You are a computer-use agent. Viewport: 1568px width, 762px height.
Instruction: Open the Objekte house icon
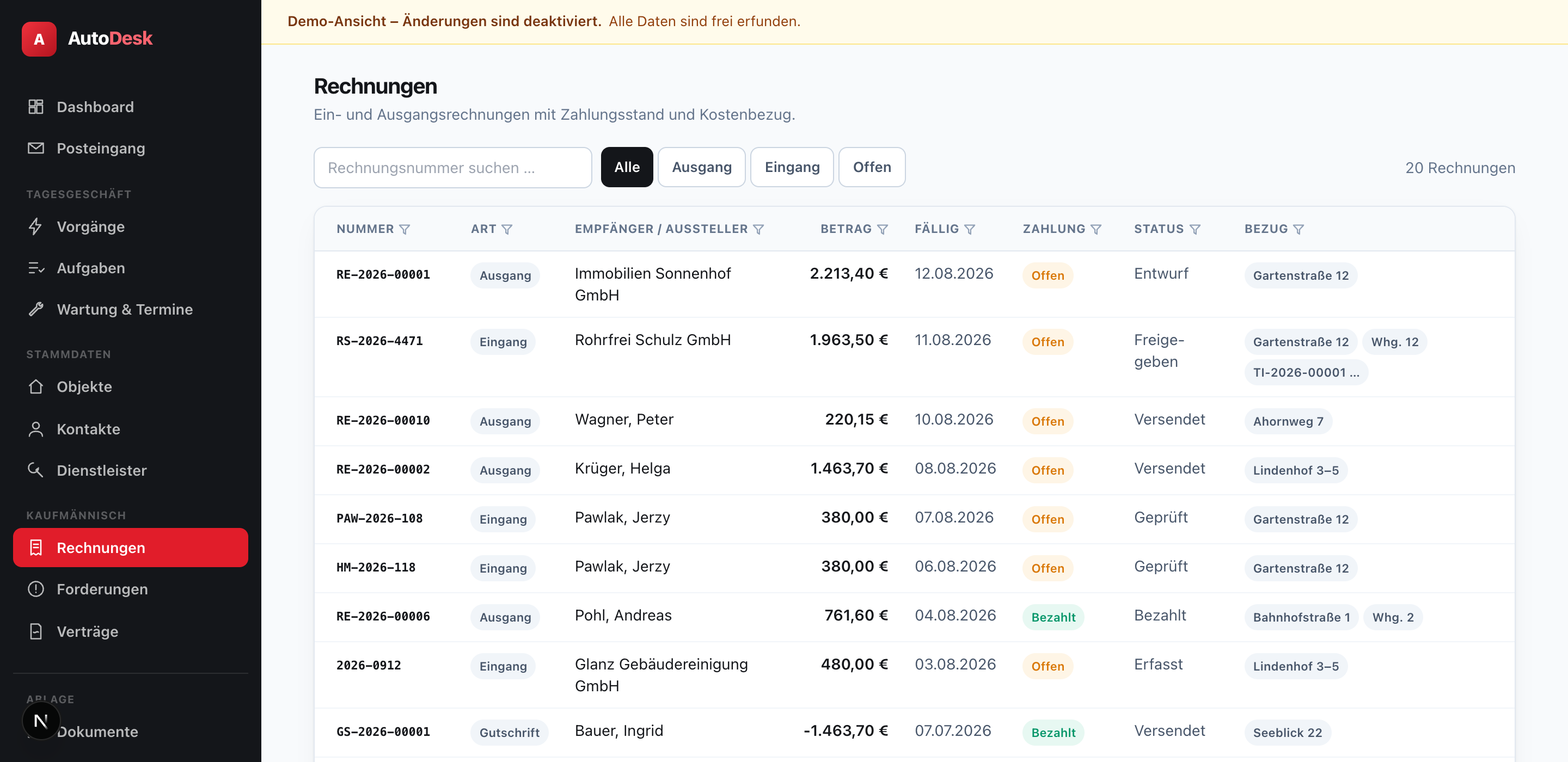(x=36, y=386)
